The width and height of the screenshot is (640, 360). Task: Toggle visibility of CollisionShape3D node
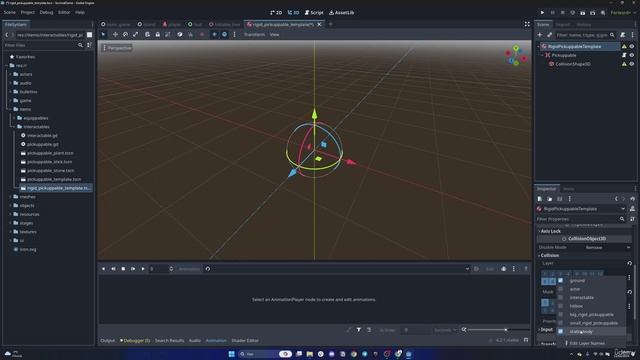click(632, 64)
